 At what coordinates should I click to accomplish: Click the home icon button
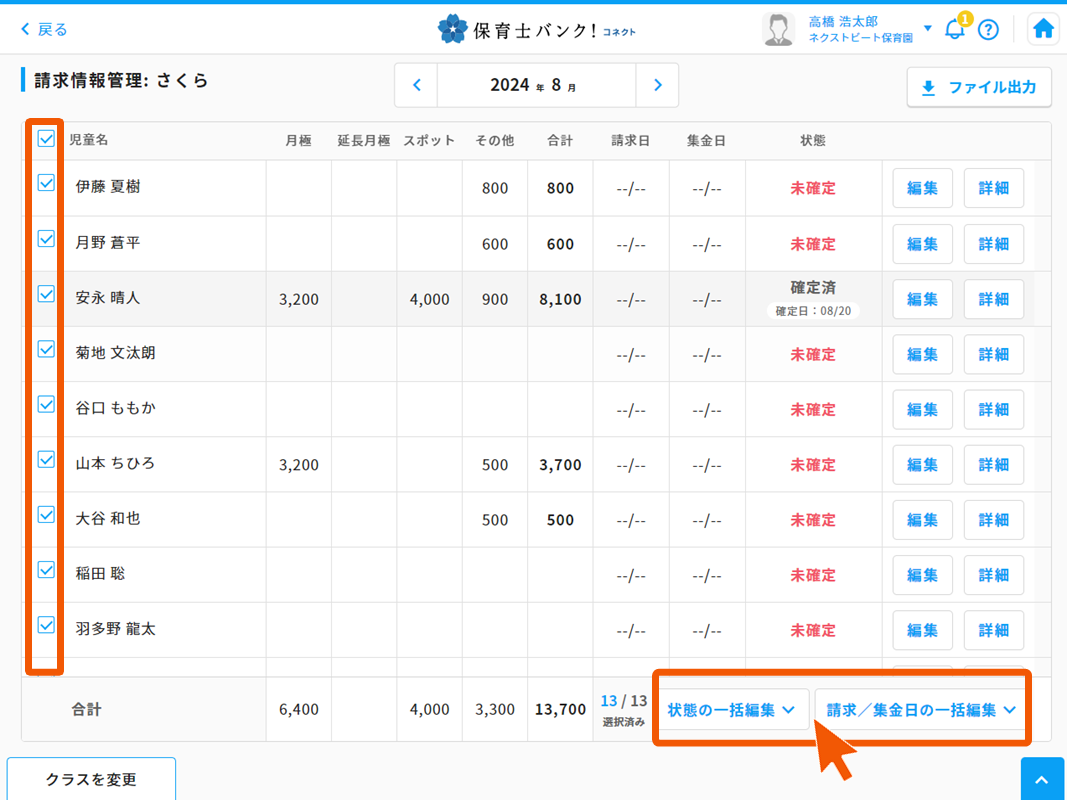tap(1043, 29)
